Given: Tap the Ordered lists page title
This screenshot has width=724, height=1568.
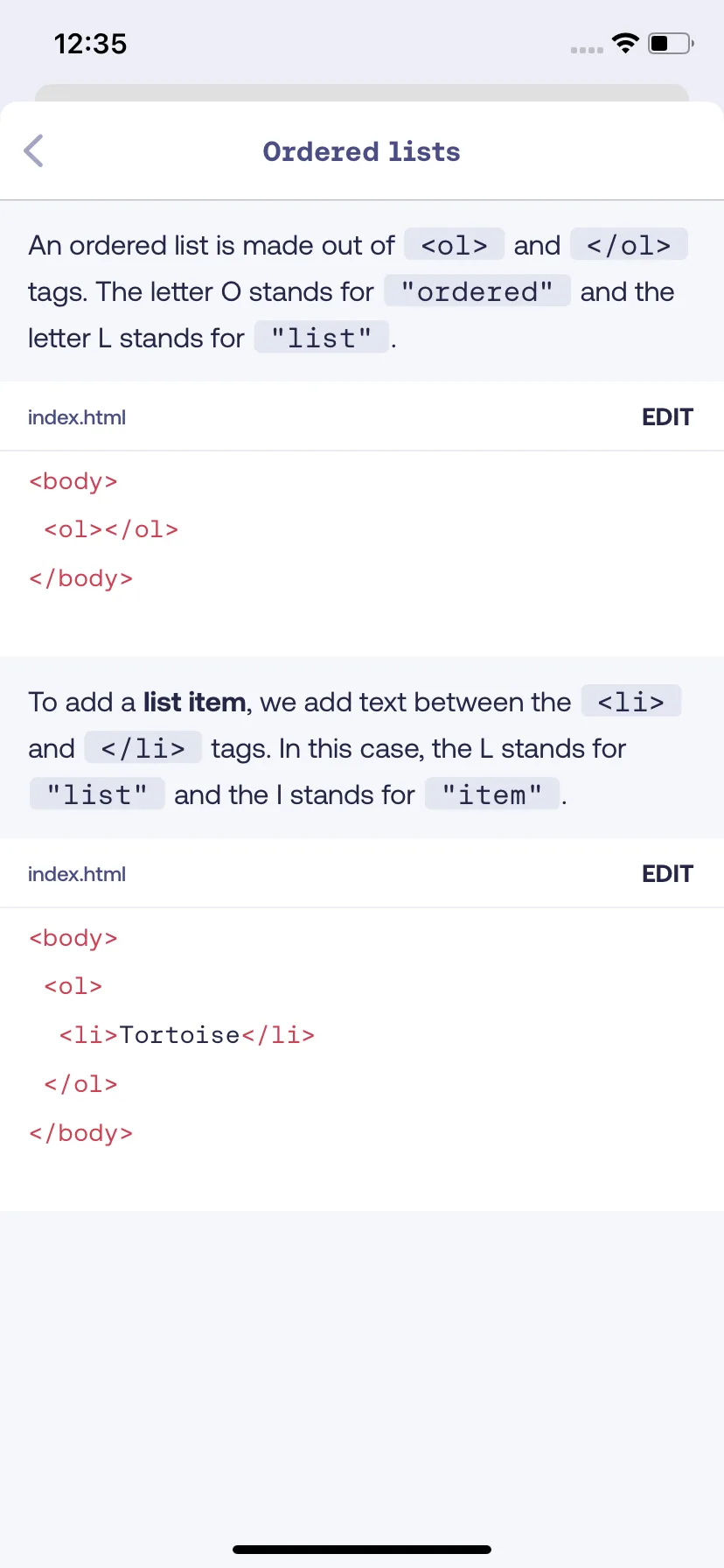Looking at the screenshot, I should click(x=361, y=151).
